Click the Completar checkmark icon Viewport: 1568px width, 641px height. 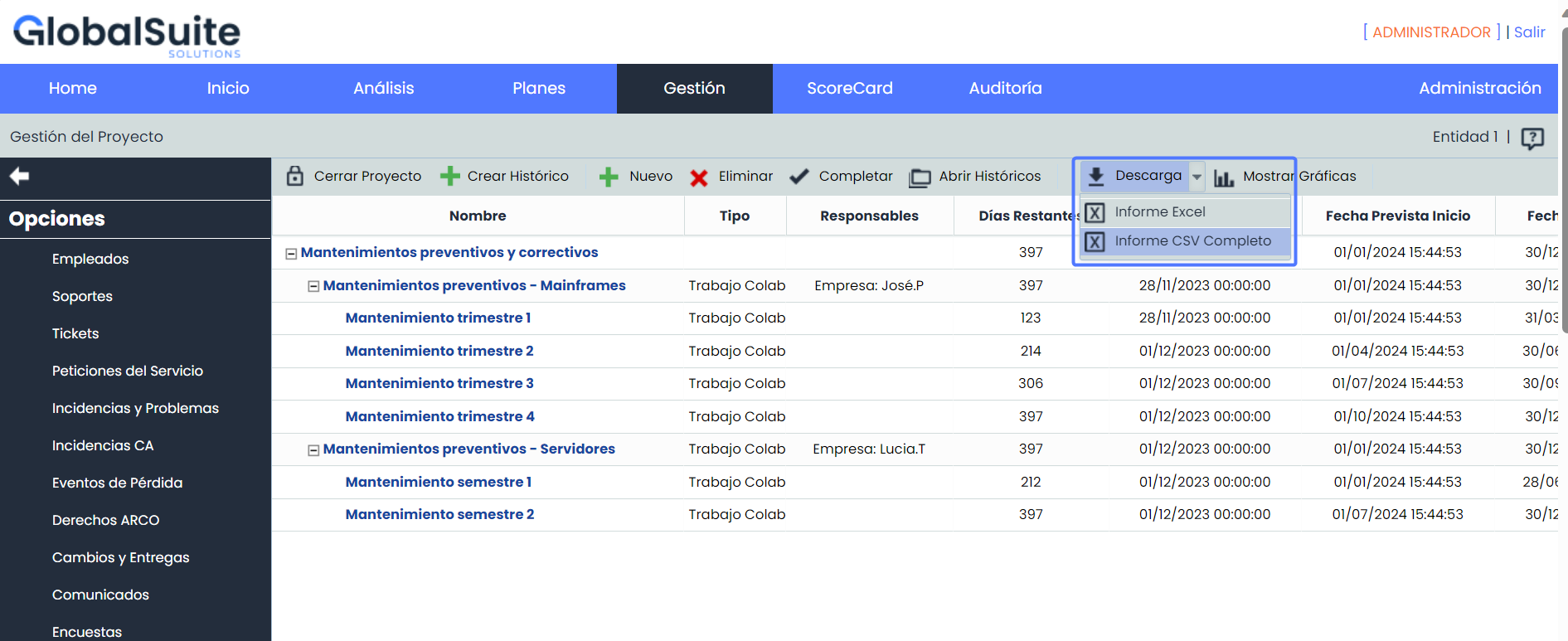tap(799, 177)
